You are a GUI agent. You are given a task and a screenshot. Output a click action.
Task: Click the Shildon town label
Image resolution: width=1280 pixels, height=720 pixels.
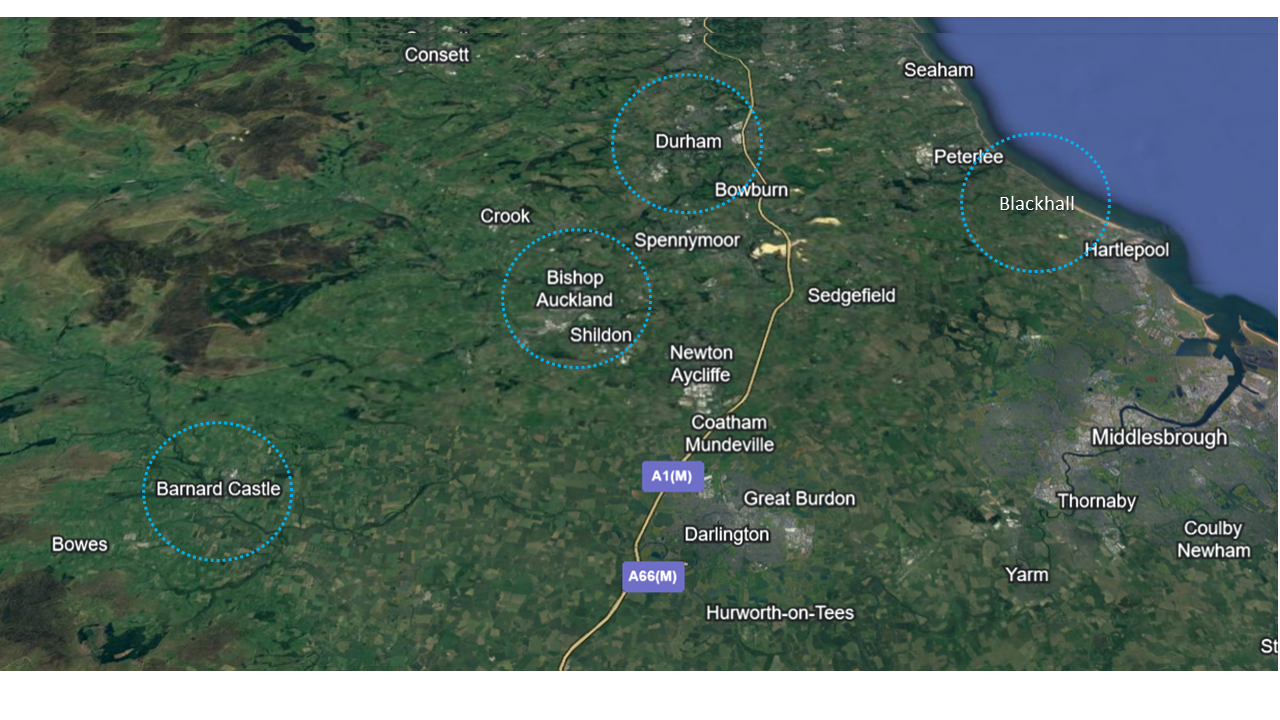pos(601,335)
